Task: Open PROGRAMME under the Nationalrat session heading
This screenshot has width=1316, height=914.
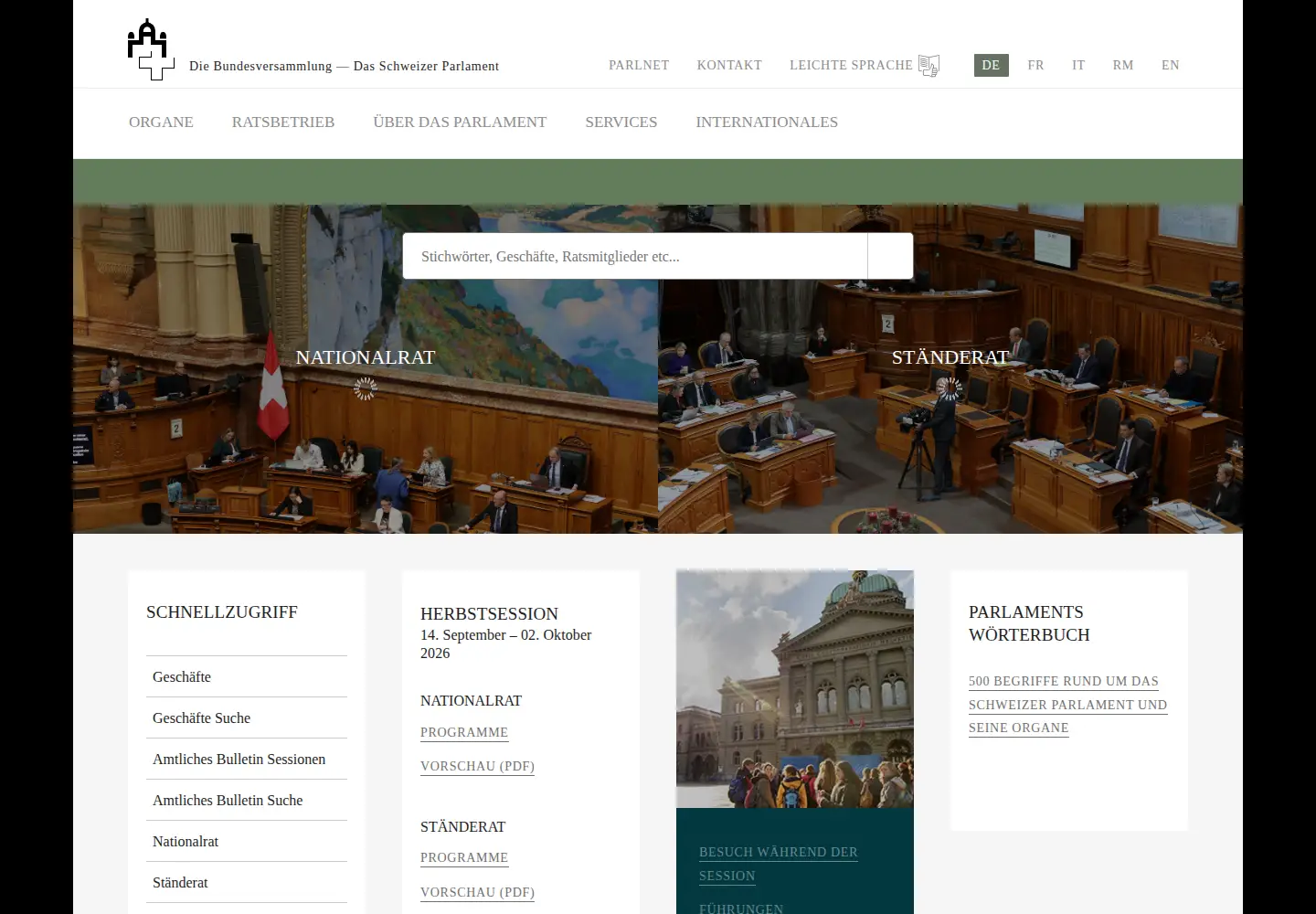Action: tap(464, 732)
